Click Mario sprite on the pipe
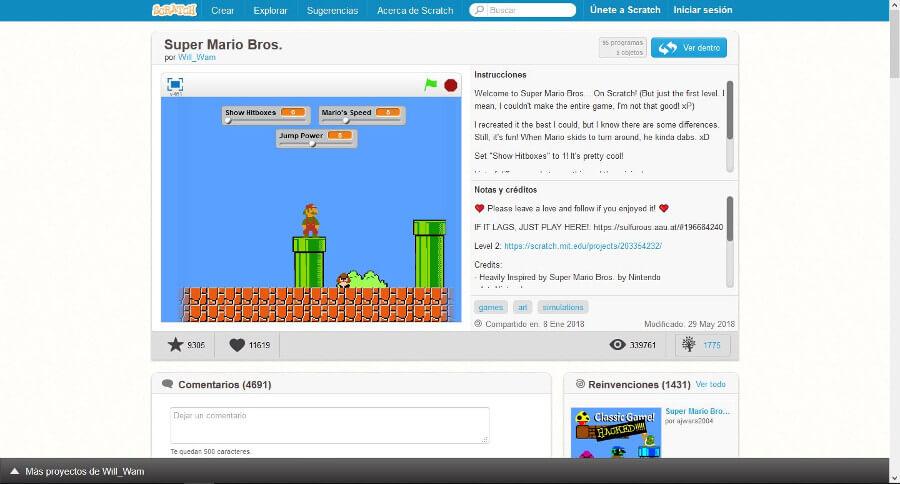 (311, 219)
